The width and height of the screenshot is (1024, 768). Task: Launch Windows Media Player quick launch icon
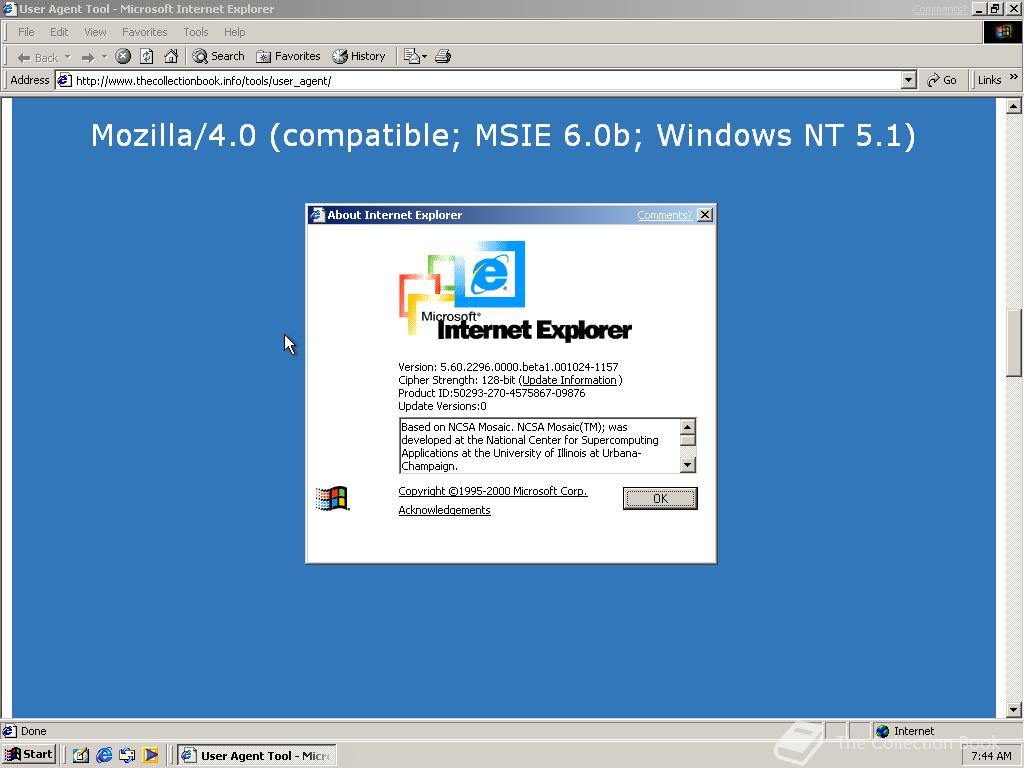click(150, 755)
